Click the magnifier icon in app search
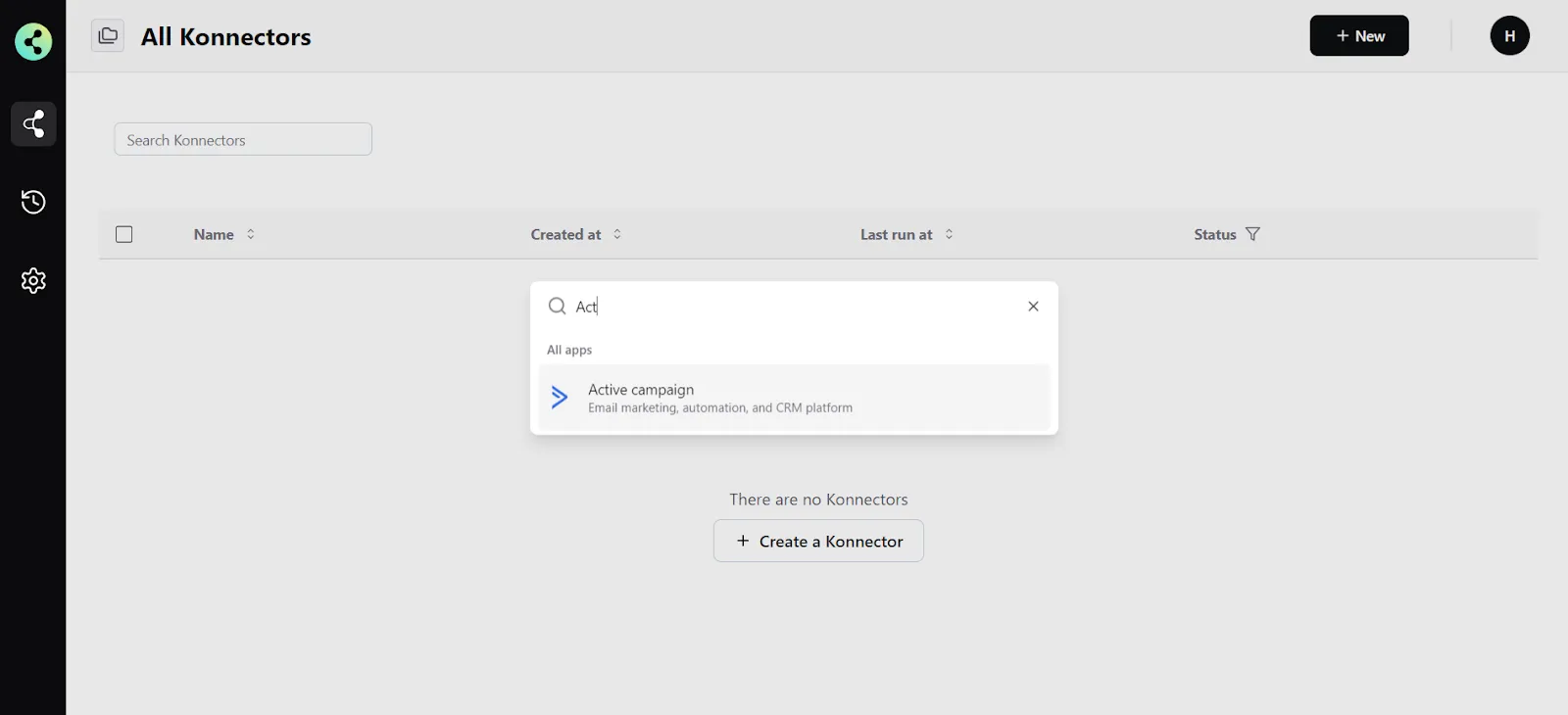 coord(557,306)
